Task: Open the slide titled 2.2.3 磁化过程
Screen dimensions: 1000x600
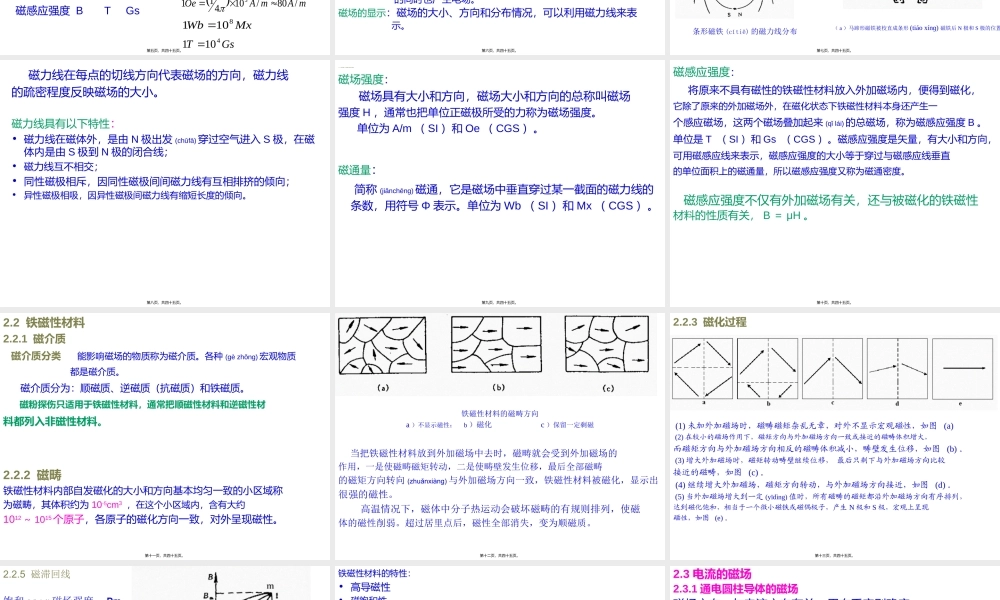Action: 835,436
